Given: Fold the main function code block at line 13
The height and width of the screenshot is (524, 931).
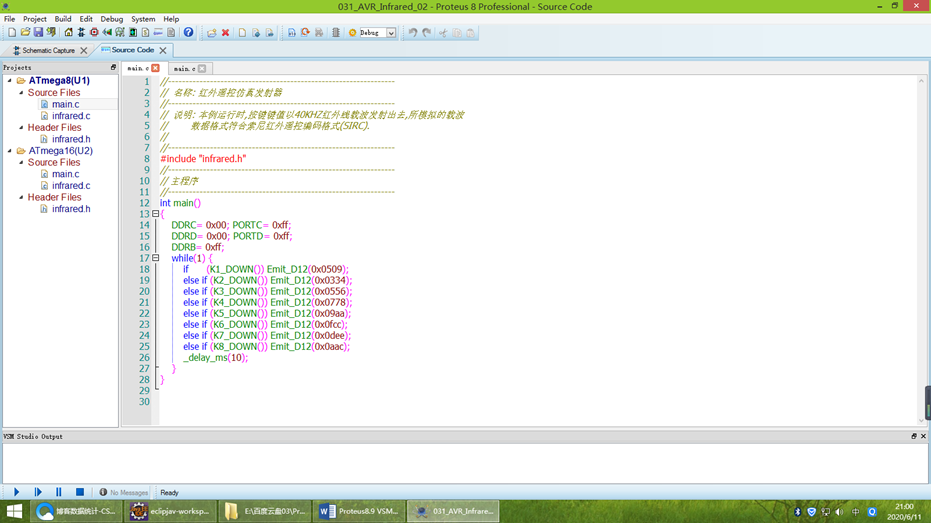Looking at the screenshot, I should [x=155, y=214].
